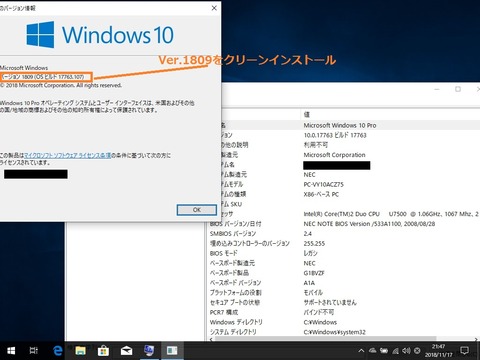
Task: Open File Explorer from the taskbar
Action: [x=80, y=351]
